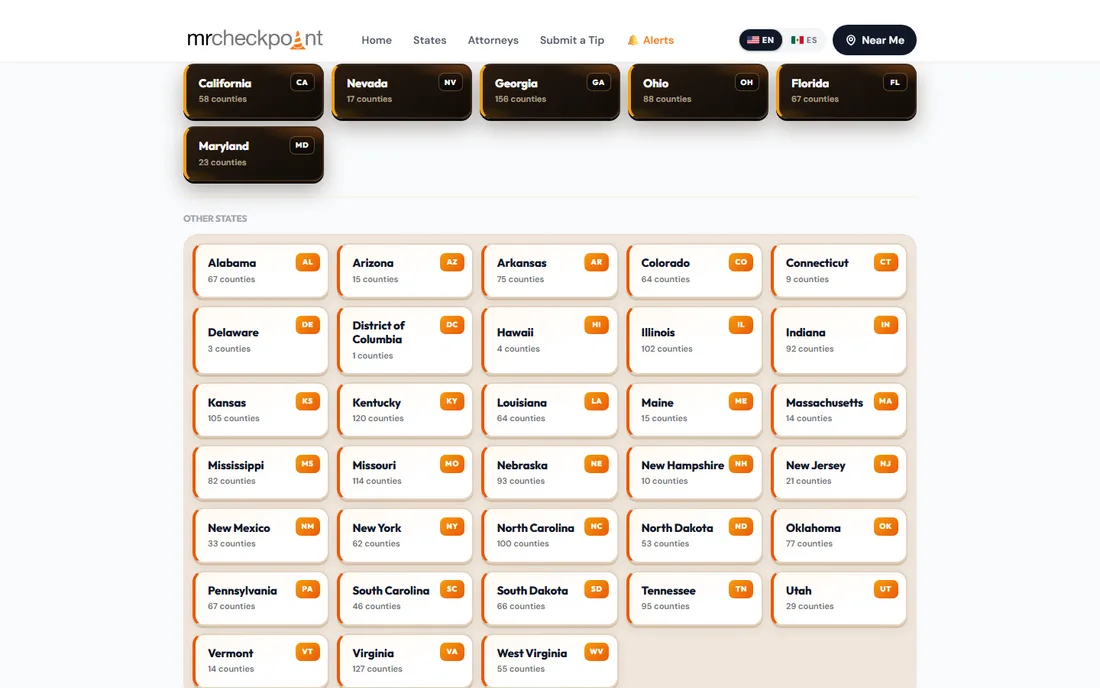Select the Alabama card
The image size is (1100, 688).
(260, 271)
